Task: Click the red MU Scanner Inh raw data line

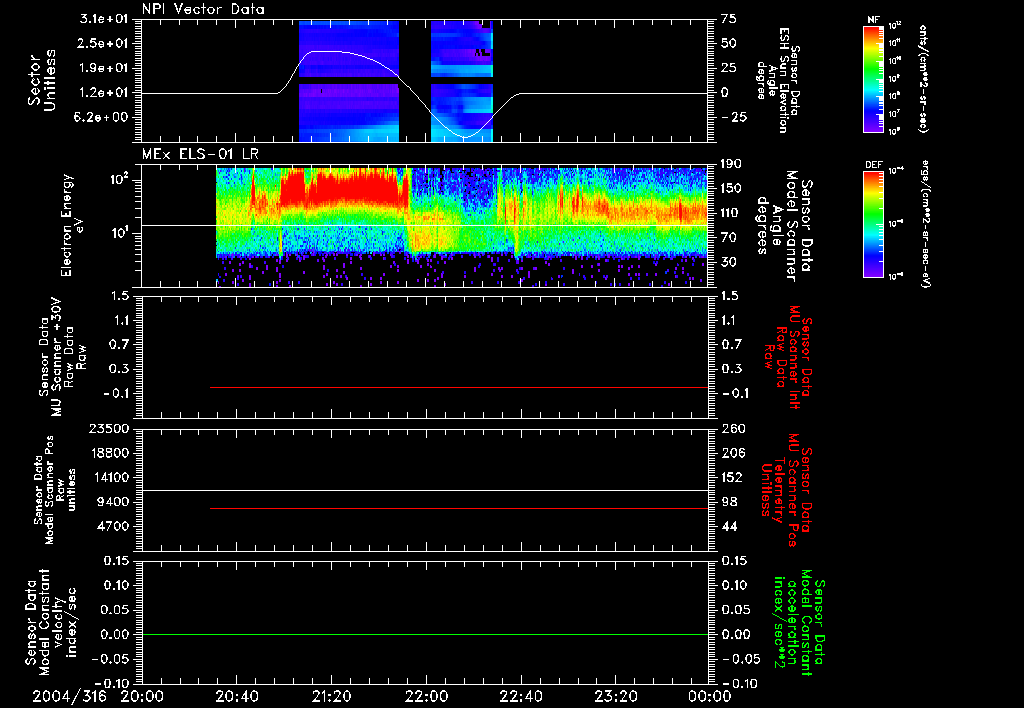Action: 458,387
